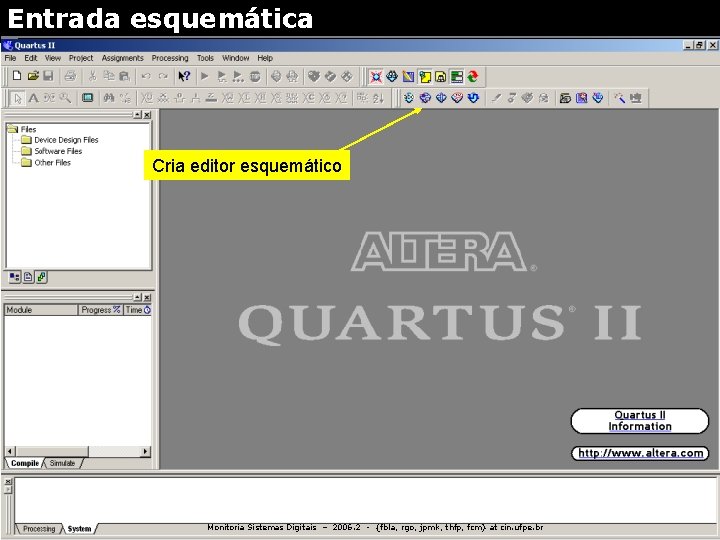
Task: Toggle the green Status window icon
Action: pyautogui.click(x=456, y=77)
